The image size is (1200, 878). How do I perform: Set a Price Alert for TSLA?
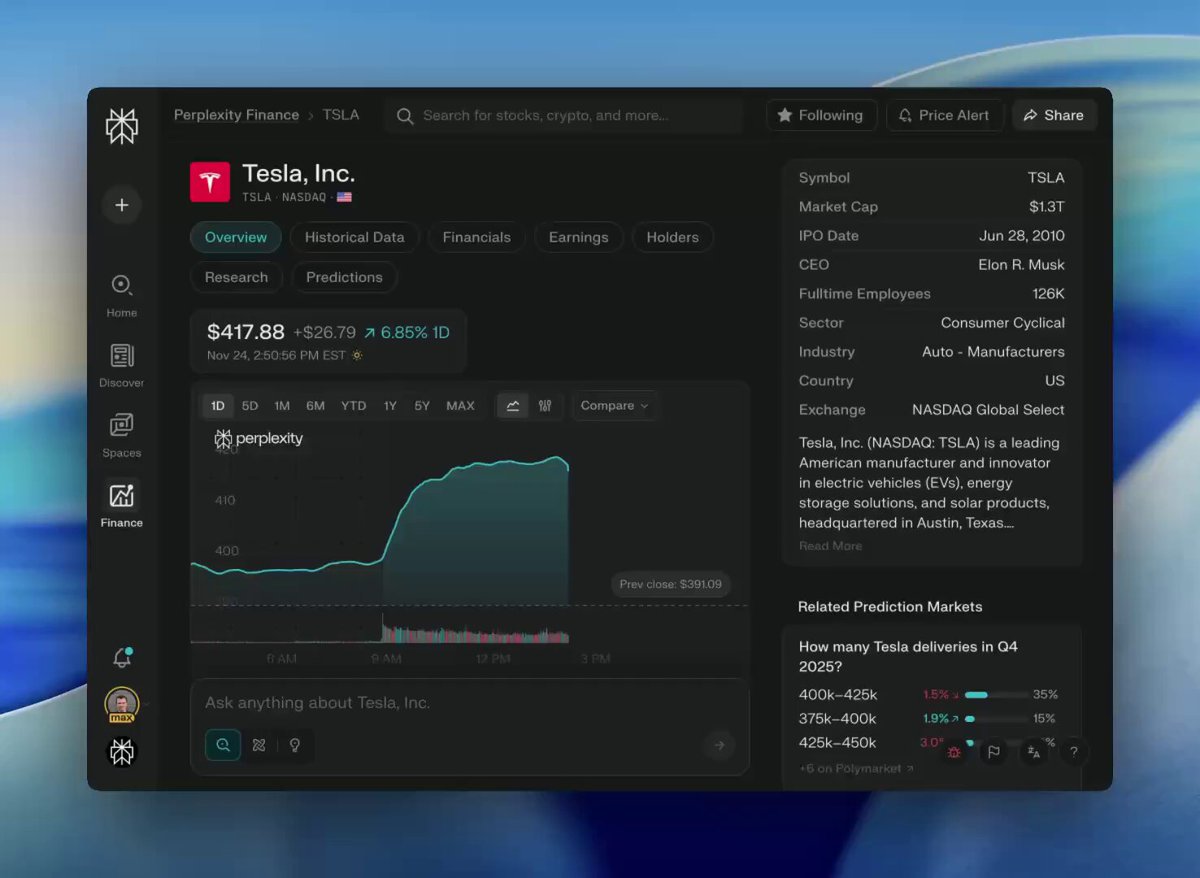pos(944,115)
